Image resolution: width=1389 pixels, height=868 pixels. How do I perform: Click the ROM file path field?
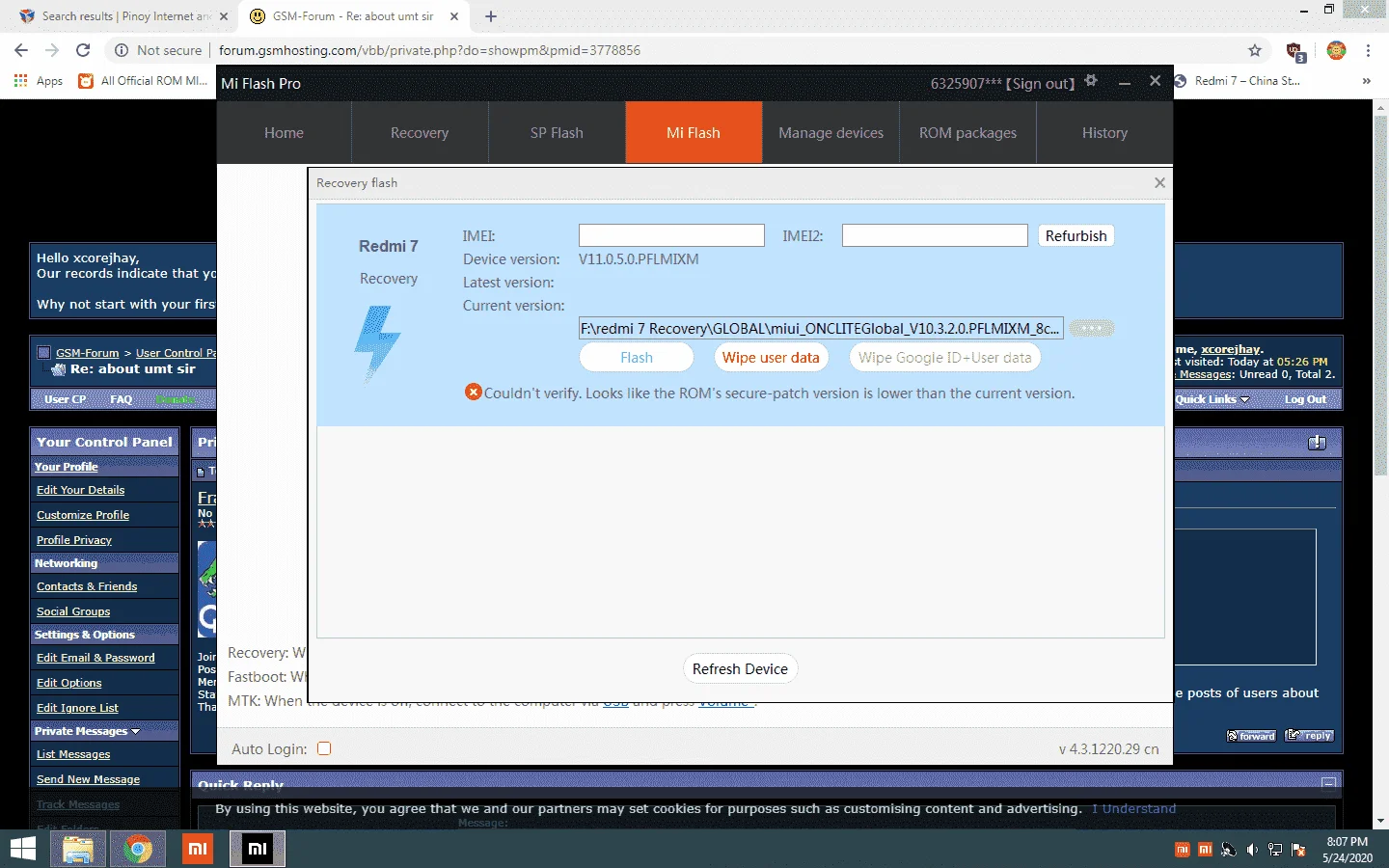821,328
